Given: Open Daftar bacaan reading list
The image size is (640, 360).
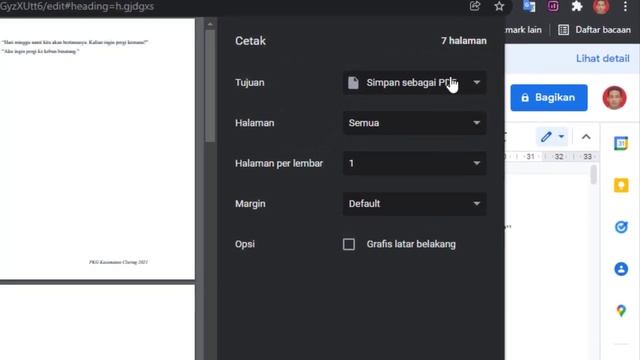Looking at the screenshot, I should click(594, 30).
